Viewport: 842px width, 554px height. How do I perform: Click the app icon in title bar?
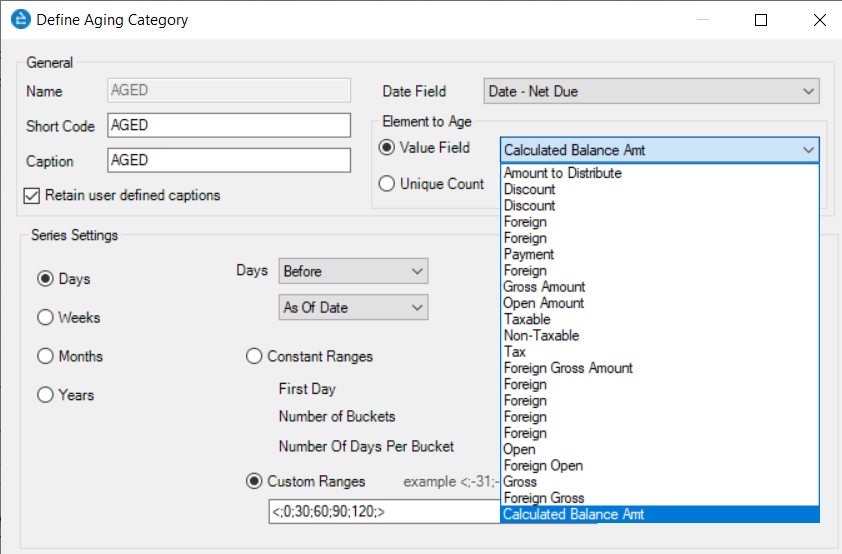coord(19,20)
